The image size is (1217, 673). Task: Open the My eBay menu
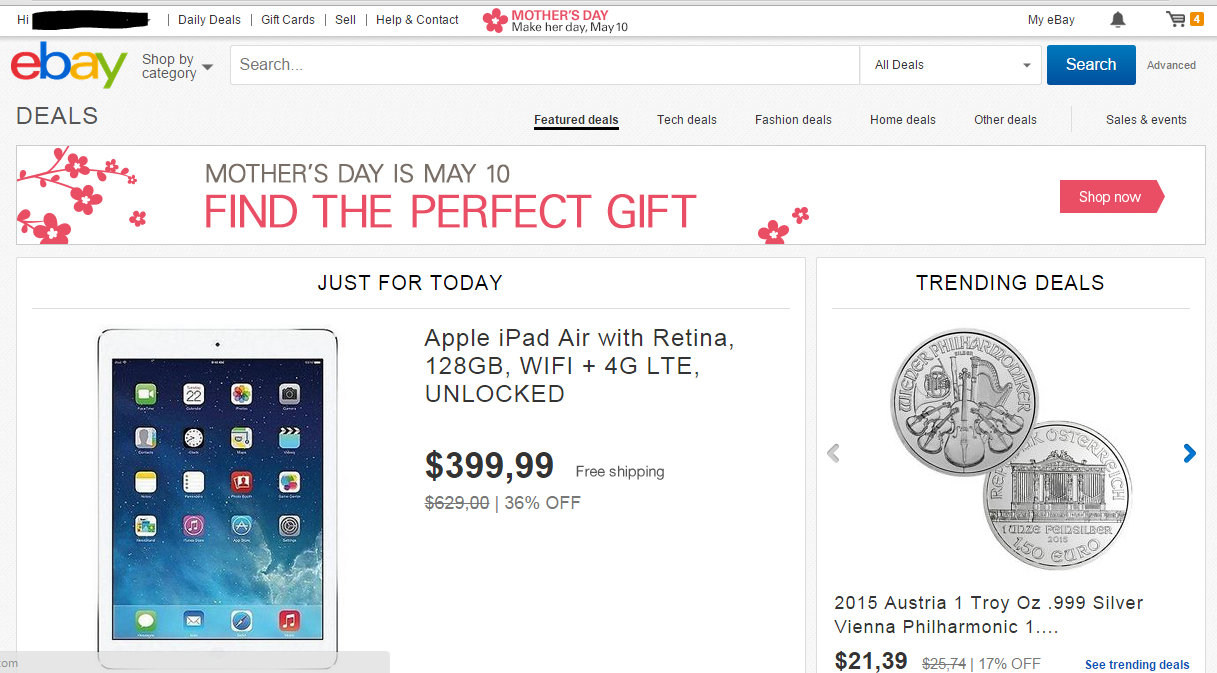1051,20
